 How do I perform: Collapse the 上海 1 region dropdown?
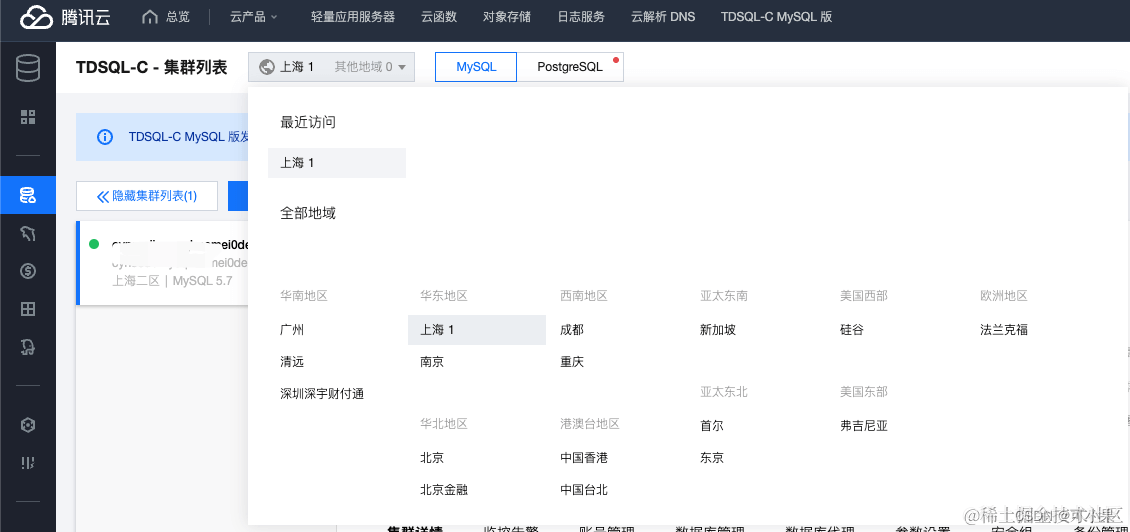[x=332, y=67]
